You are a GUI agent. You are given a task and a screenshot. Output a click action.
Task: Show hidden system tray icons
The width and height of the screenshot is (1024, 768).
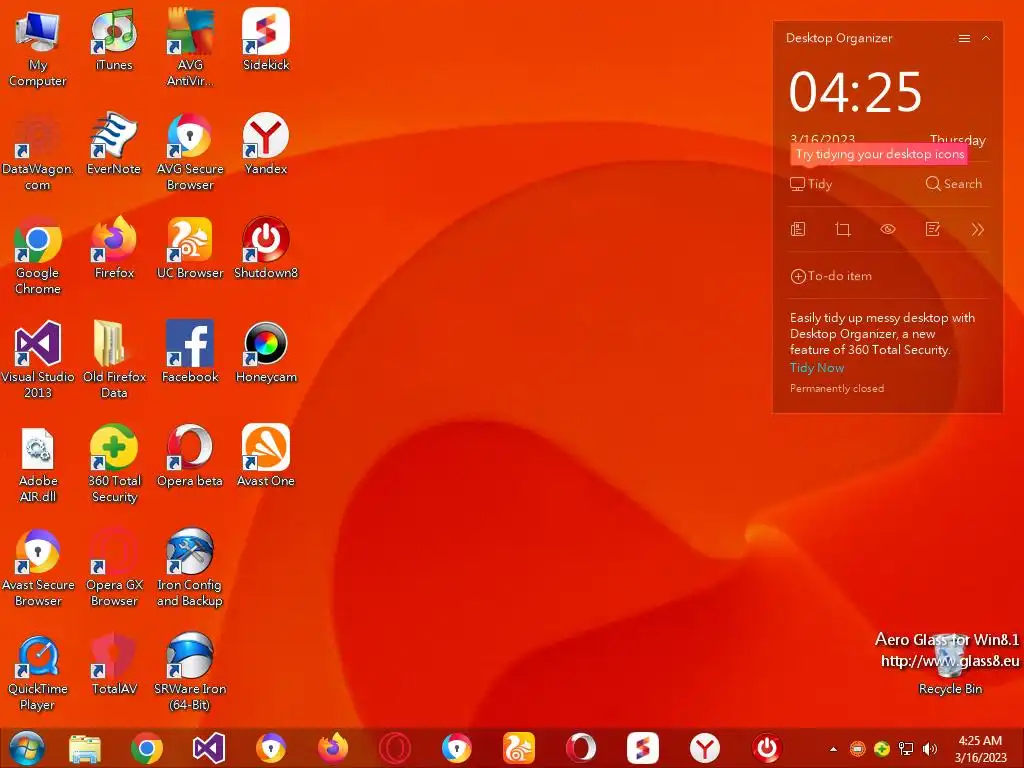click(833, 749)
